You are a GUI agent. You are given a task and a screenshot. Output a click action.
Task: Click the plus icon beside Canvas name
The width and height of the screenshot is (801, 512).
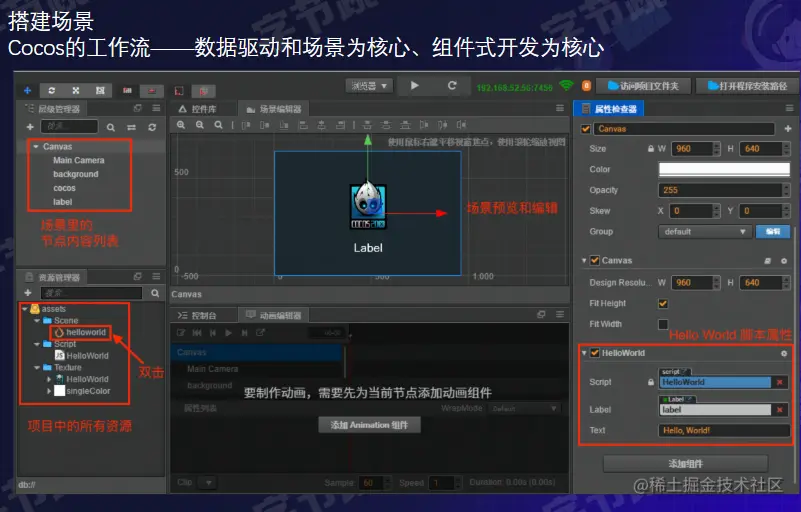click(x=788, y=129)
